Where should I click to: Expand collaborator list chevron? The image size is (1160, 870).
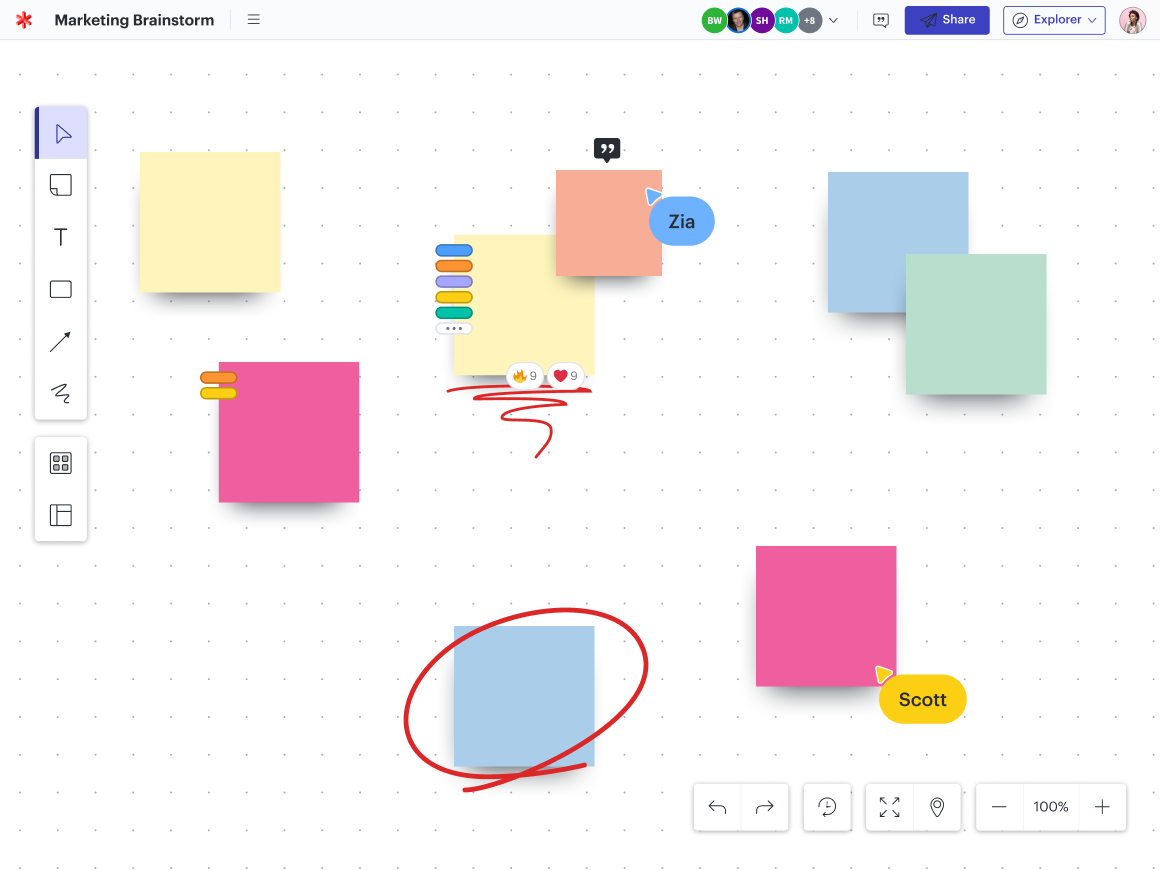coord(834,20)
